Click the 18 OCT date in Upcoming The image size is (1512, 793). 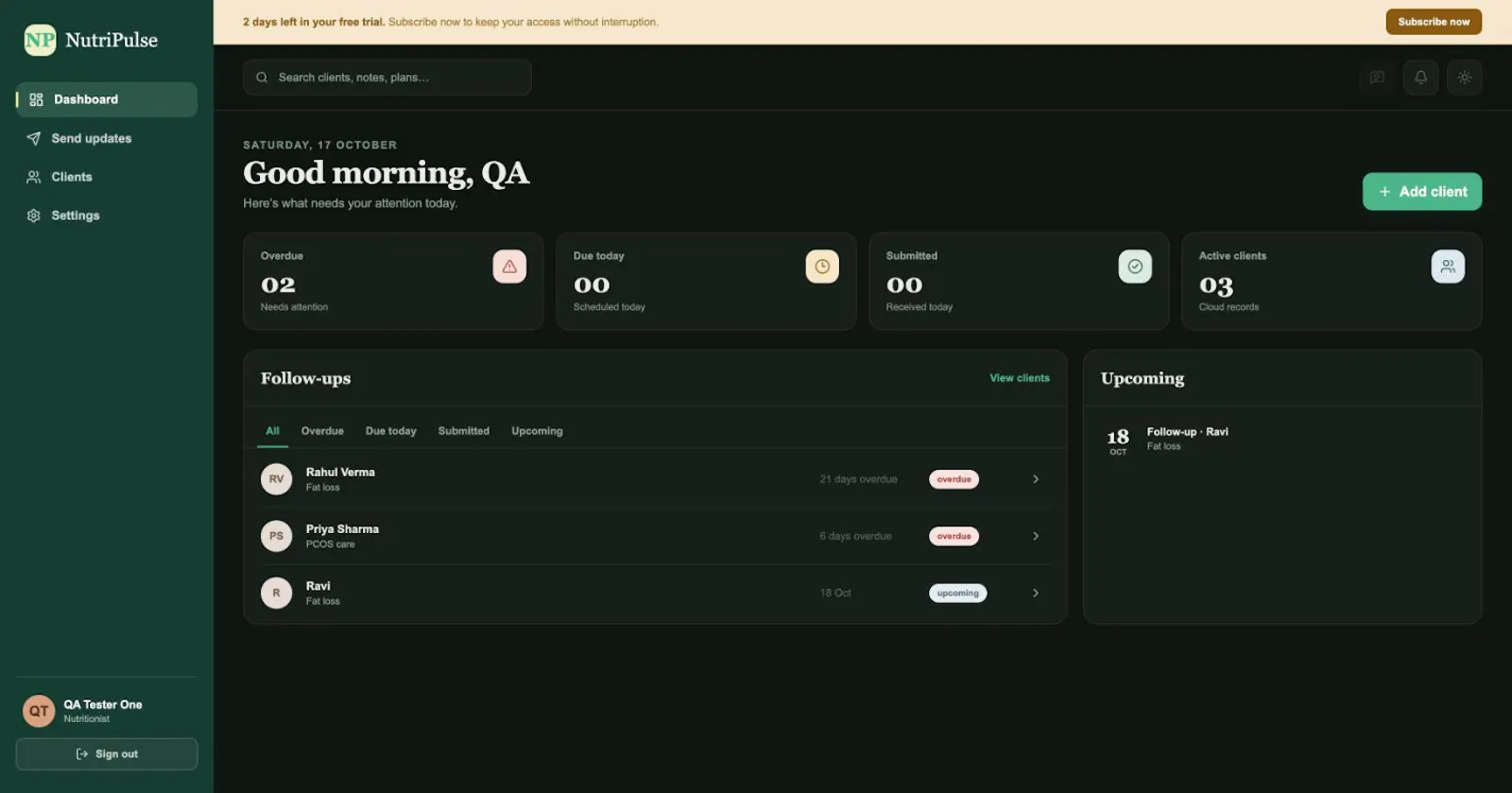tap(1118, 440)
